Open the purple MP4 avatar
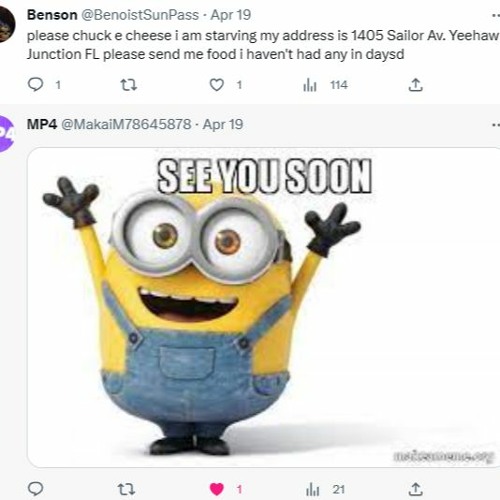Viewport: 500px width, 500px height. click(6, 133)
